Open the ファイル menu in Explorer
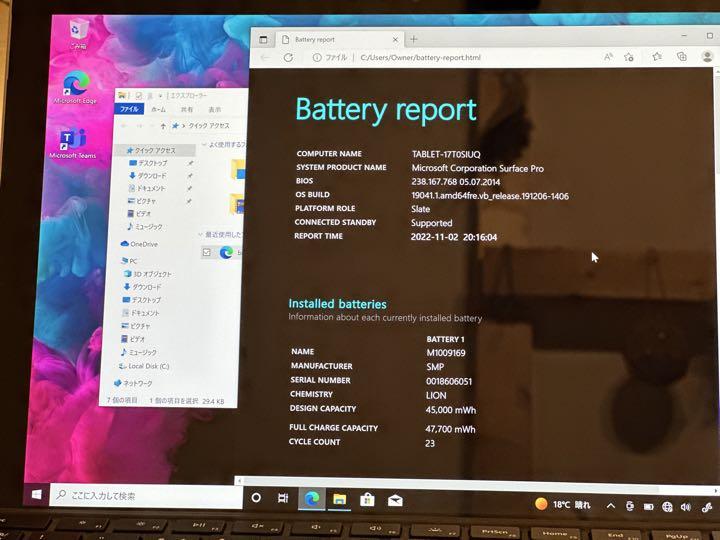720x540 pixels. pyautogui.click(x=129, y=109)
